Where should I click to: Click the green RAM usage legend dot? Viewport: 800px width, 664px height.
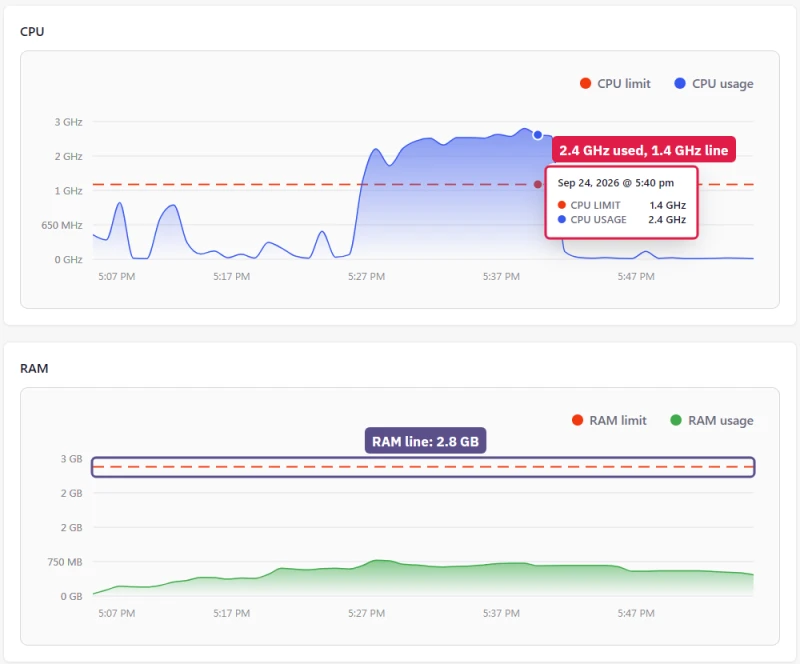pos(676,420)
